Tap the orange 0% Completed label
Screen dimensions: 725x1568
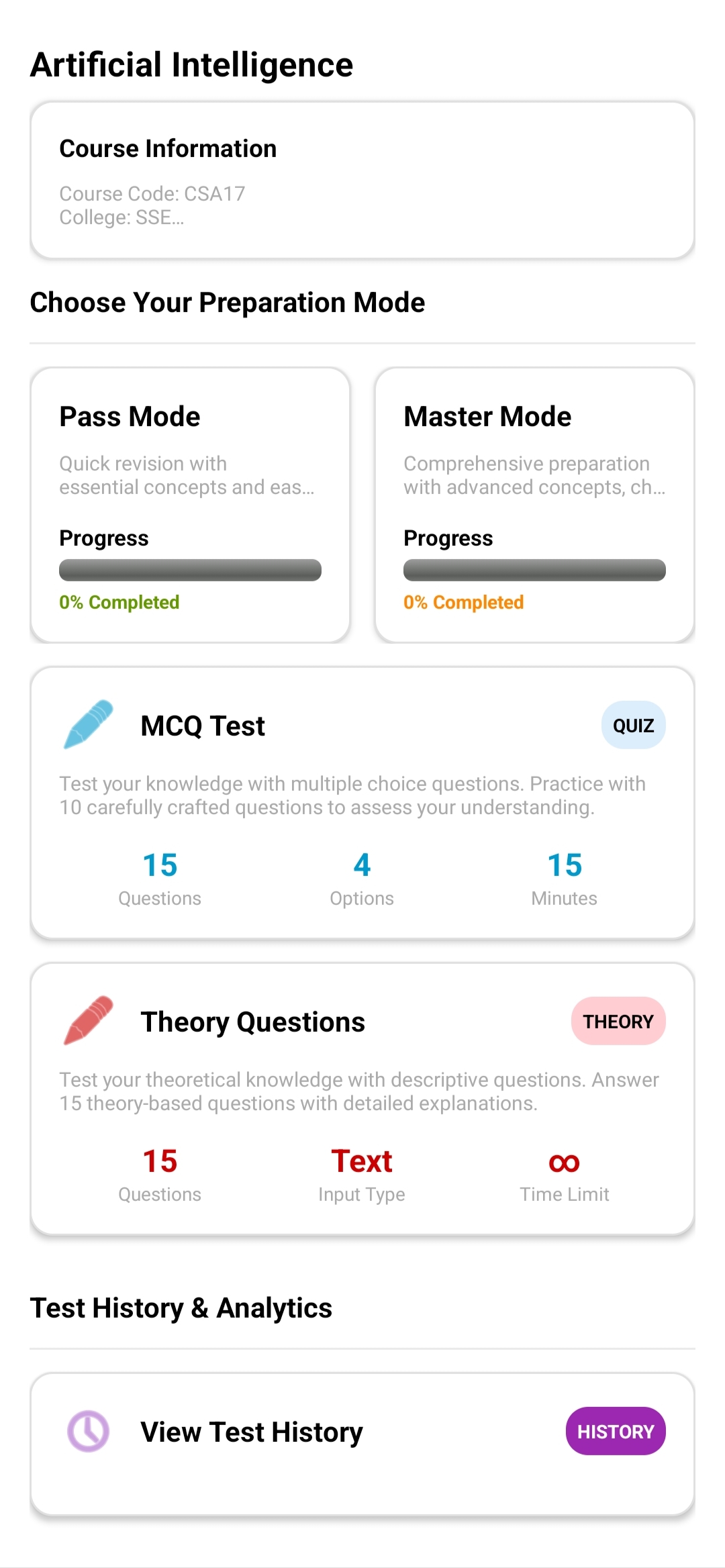pyautogui.click(x=463, y=602)
